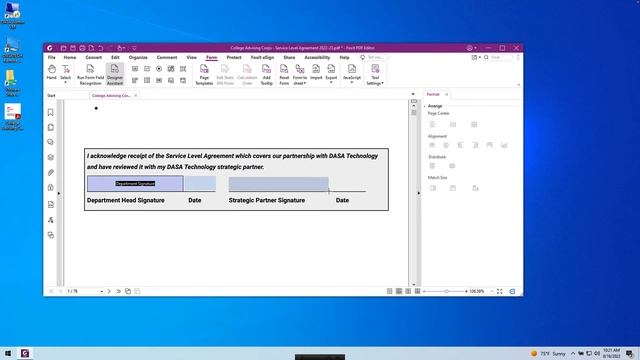This screenshot has width=640, height=360.
Task: Close the Format panel tab
Action: tap(447, 95)
